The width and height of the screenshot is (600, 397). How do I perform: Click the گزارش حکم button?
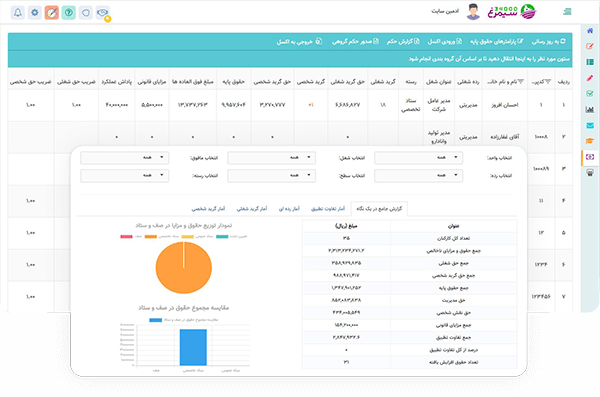[403, 41]
